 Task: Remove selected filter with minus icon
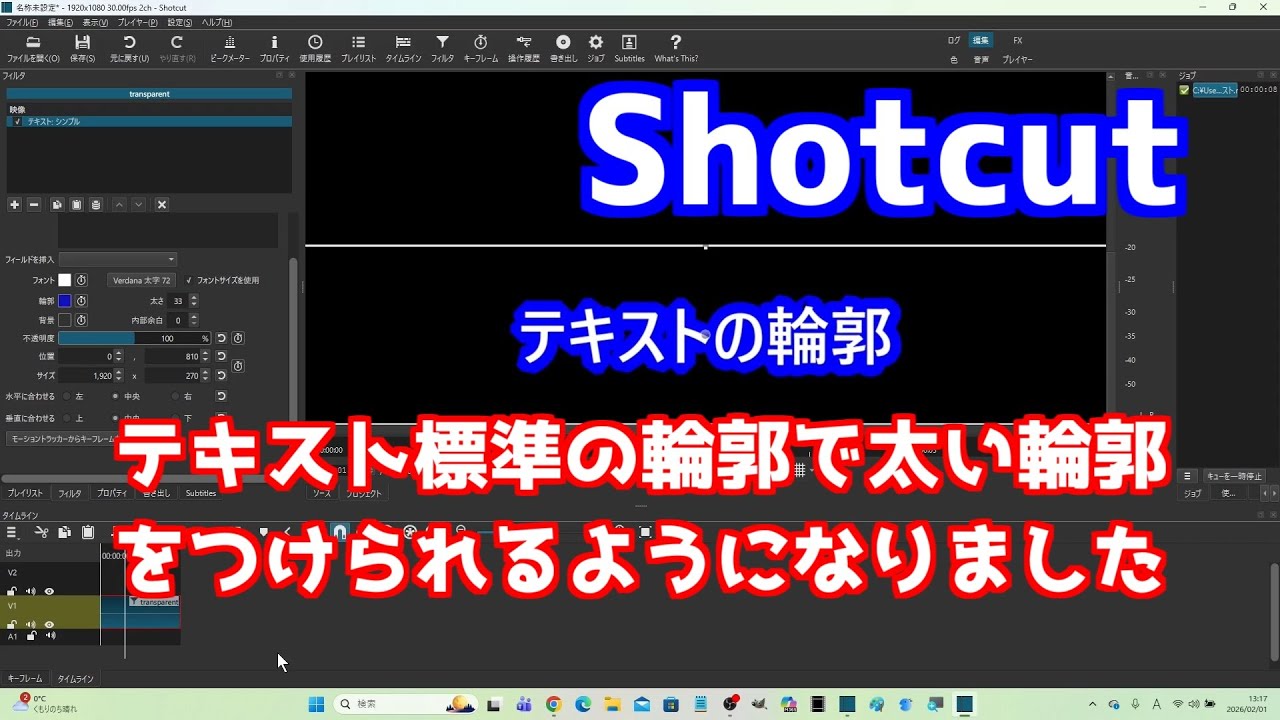point(33,204)
